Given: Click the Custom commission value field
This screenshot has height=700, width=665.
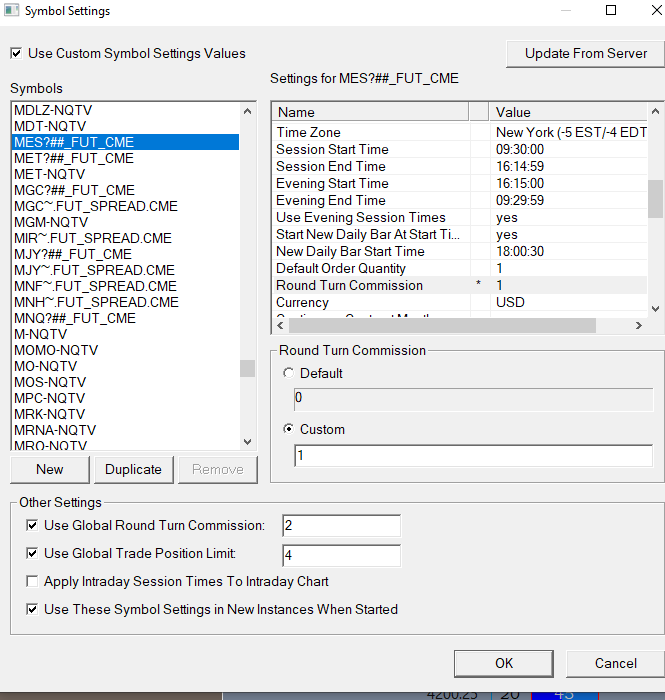Looking at the screenshot, I should [x=474, y=456].
